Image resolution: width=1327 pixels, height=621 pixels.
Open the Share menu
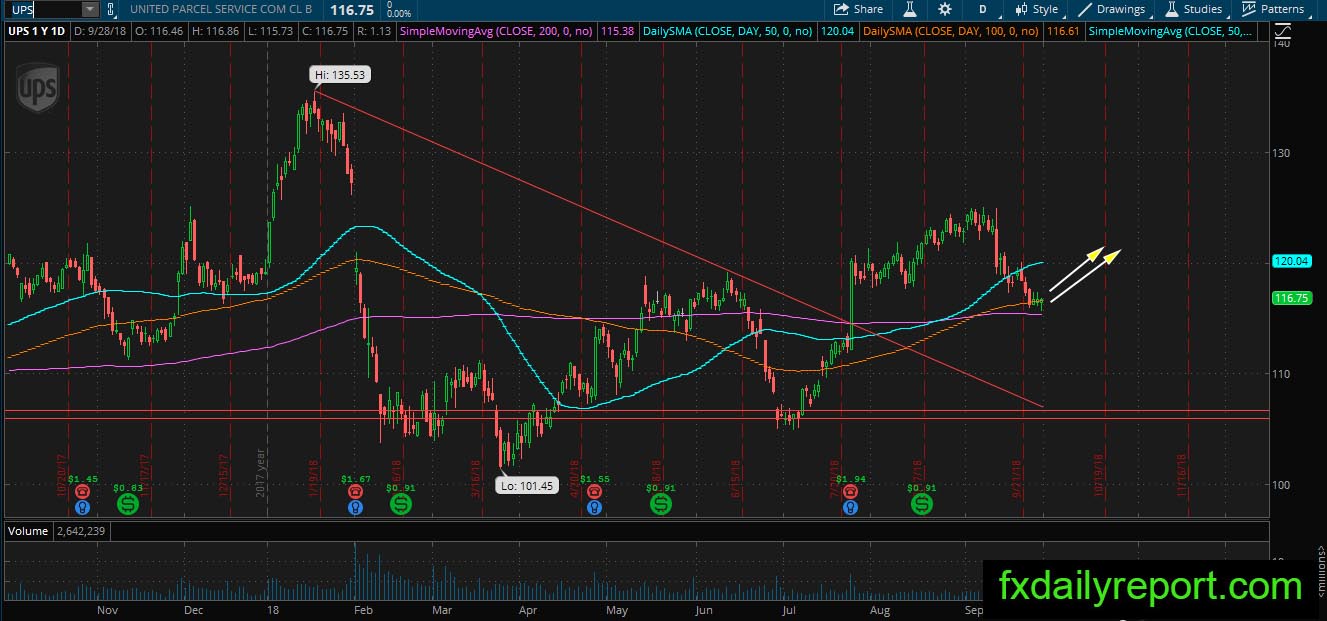point(858,9)
